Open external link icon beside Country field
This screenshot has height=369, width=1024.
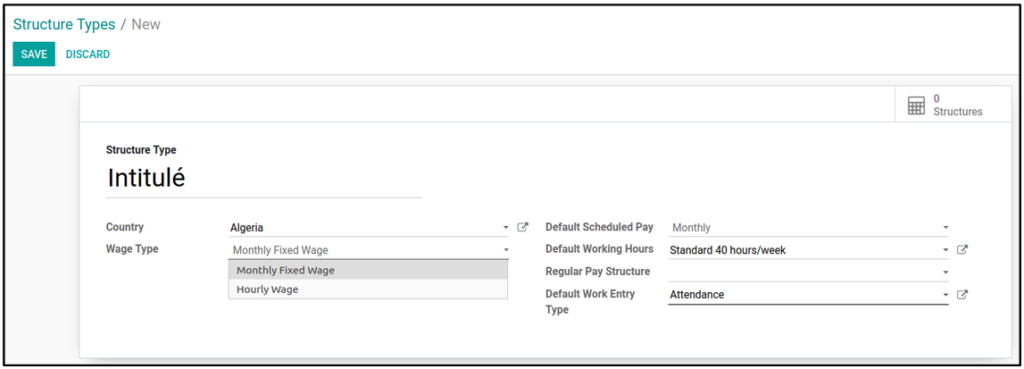click(x=522, y=227)
